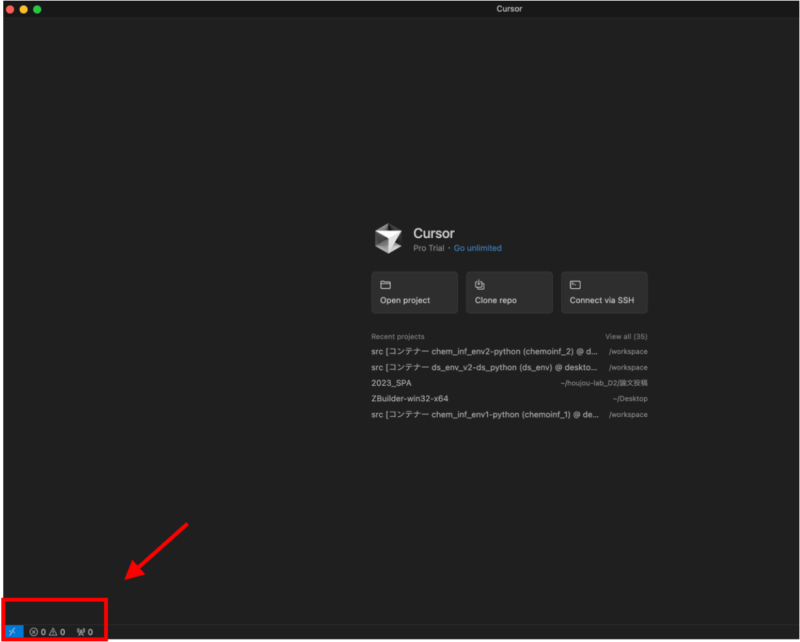Select the Connect via SSH button
Image resolution: width=800 pixels, height=642 pixels.
(x=604, y=292)
